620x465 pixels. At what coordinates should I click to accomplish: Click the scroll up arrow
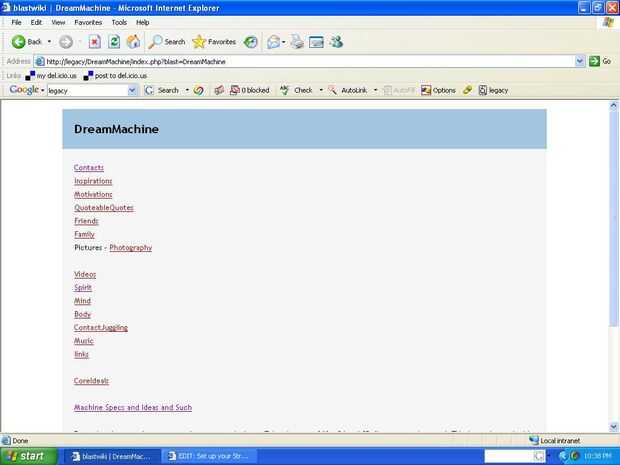pyautogui.click(x=614, y=105)
